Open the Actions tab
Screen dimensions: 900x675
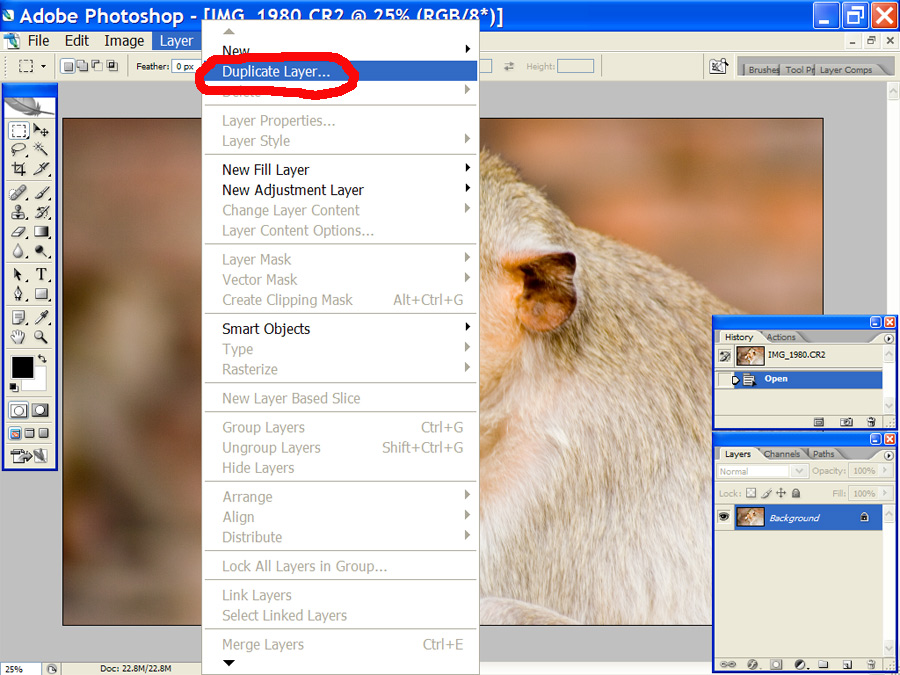click(x=781, y=337)
